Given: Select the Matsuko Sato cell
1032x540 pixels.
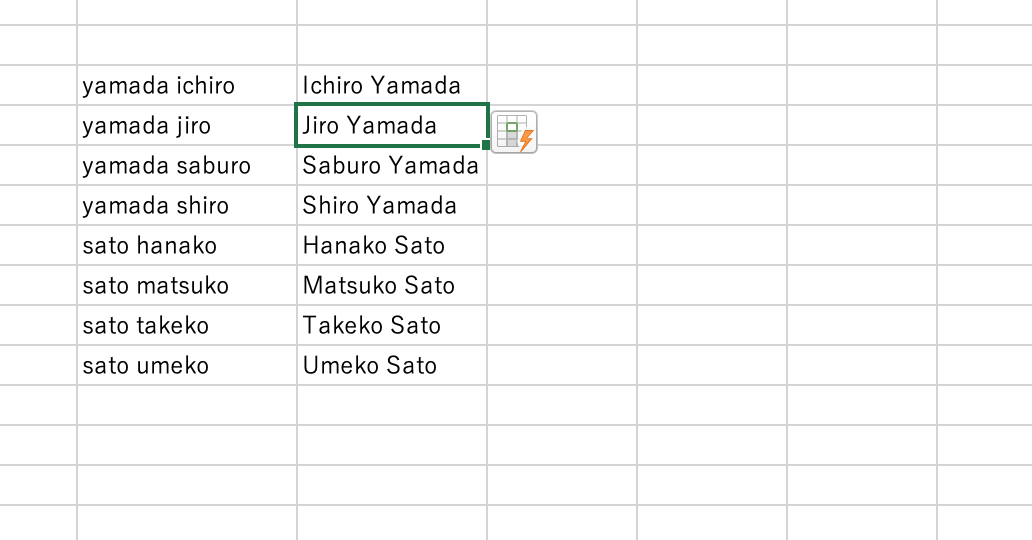Looking at the screenshot, I should pyautogui.click(x=391, y=286).
